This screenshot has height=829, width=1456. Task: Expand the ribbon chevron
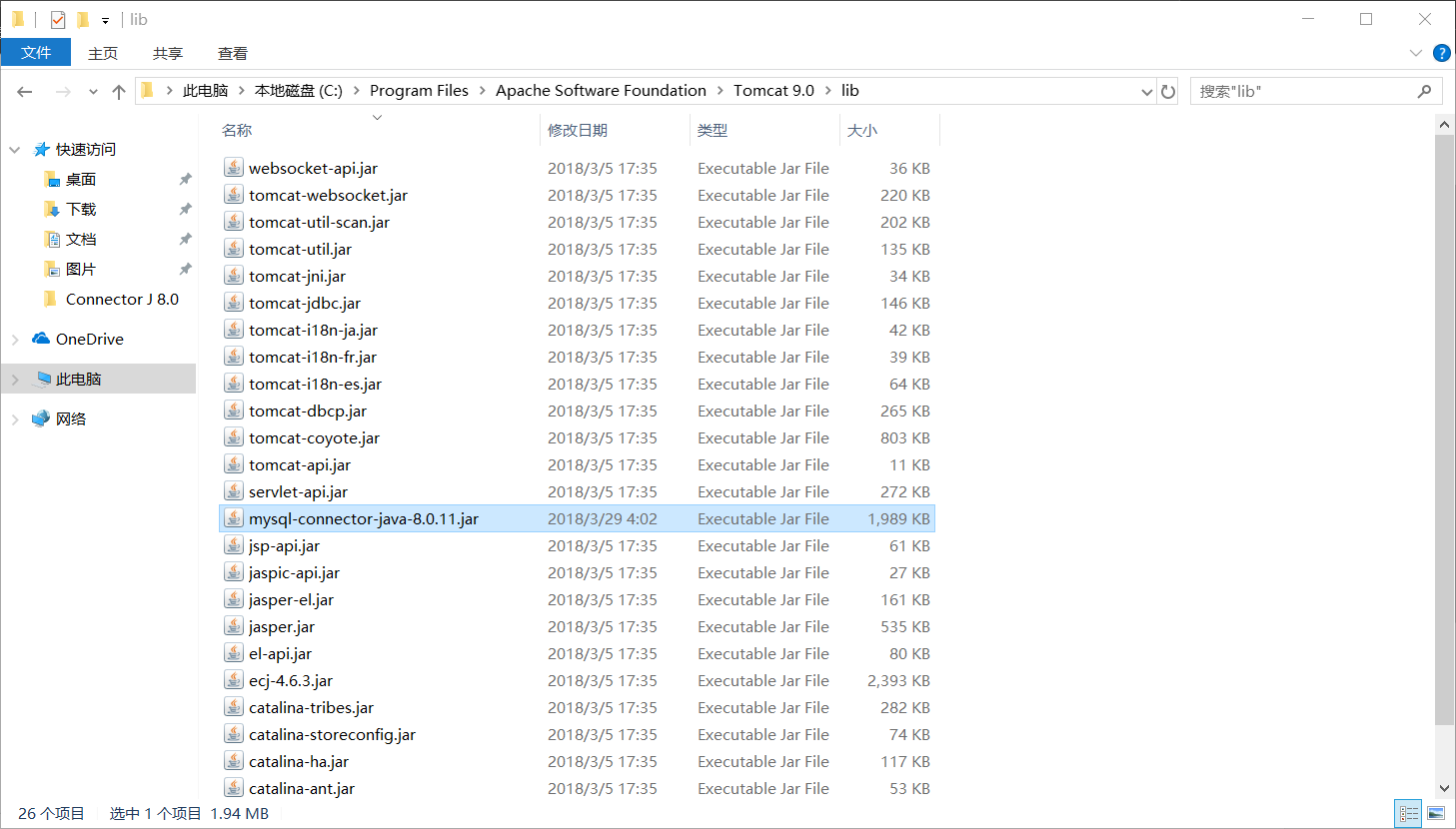[1415, 53]
